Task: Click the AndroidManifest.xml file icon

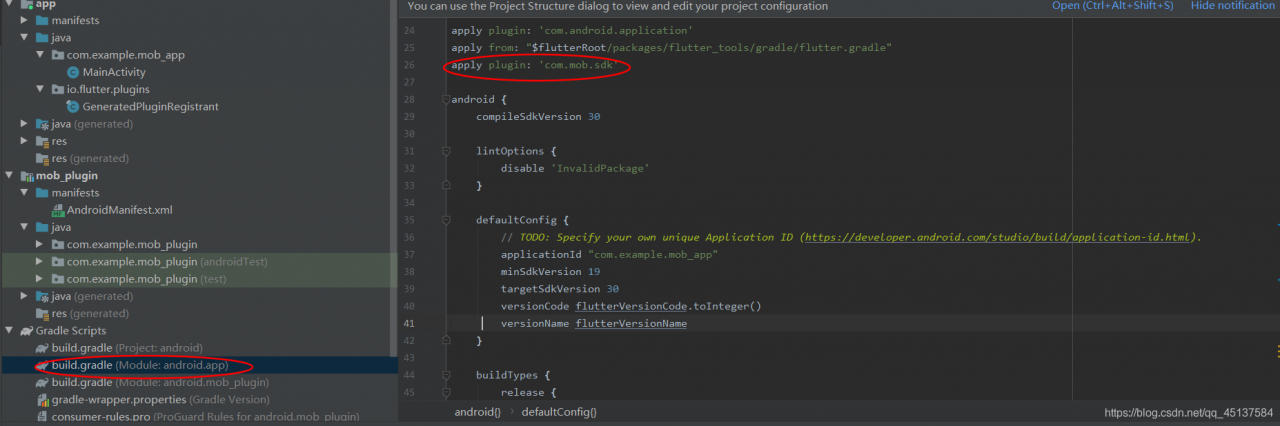Action: (x=57, y=210)
